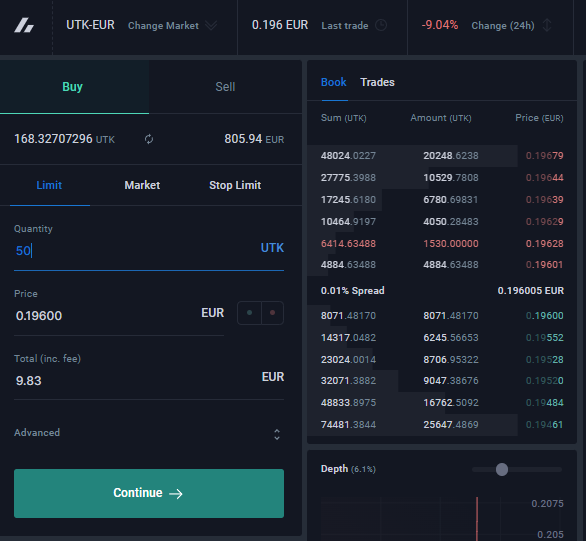Set price to best ask red dot
This screenshot has width=586, height=541.
(272, 313)
